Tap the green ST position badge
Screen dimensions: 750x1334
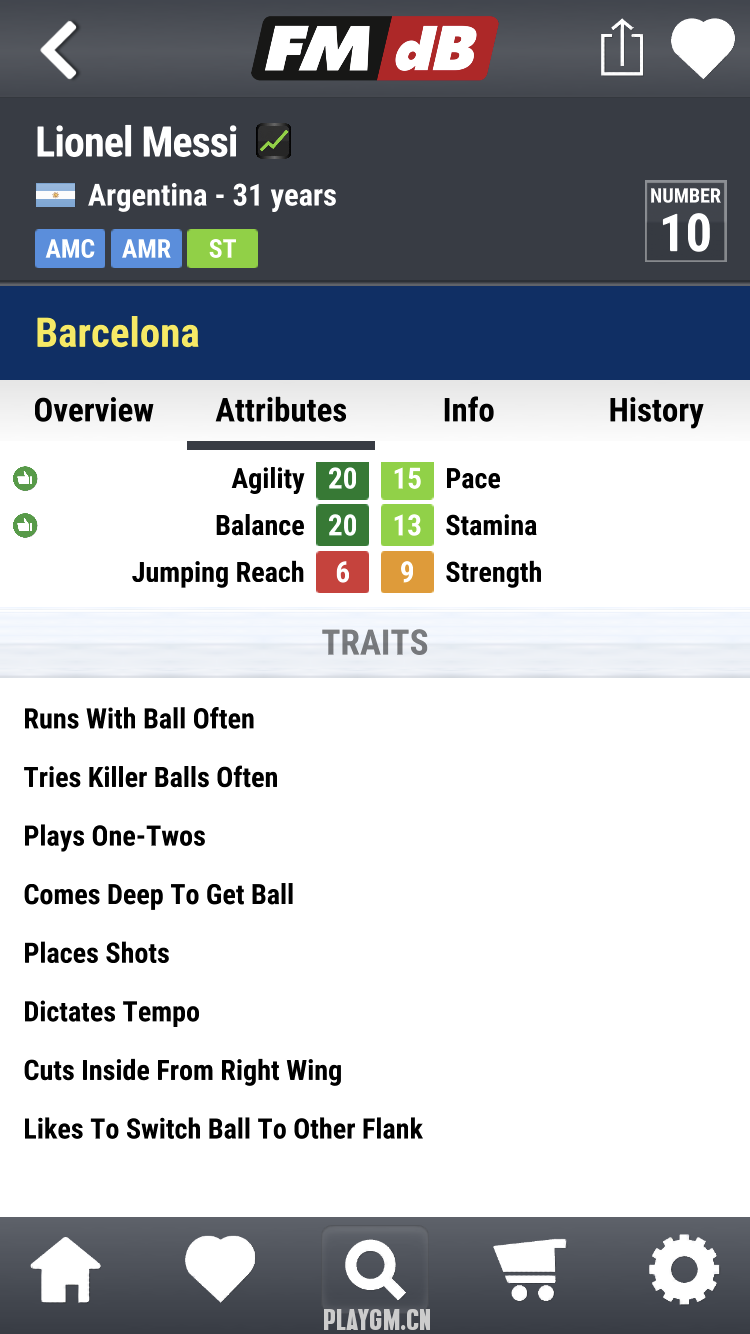[222, 249]
